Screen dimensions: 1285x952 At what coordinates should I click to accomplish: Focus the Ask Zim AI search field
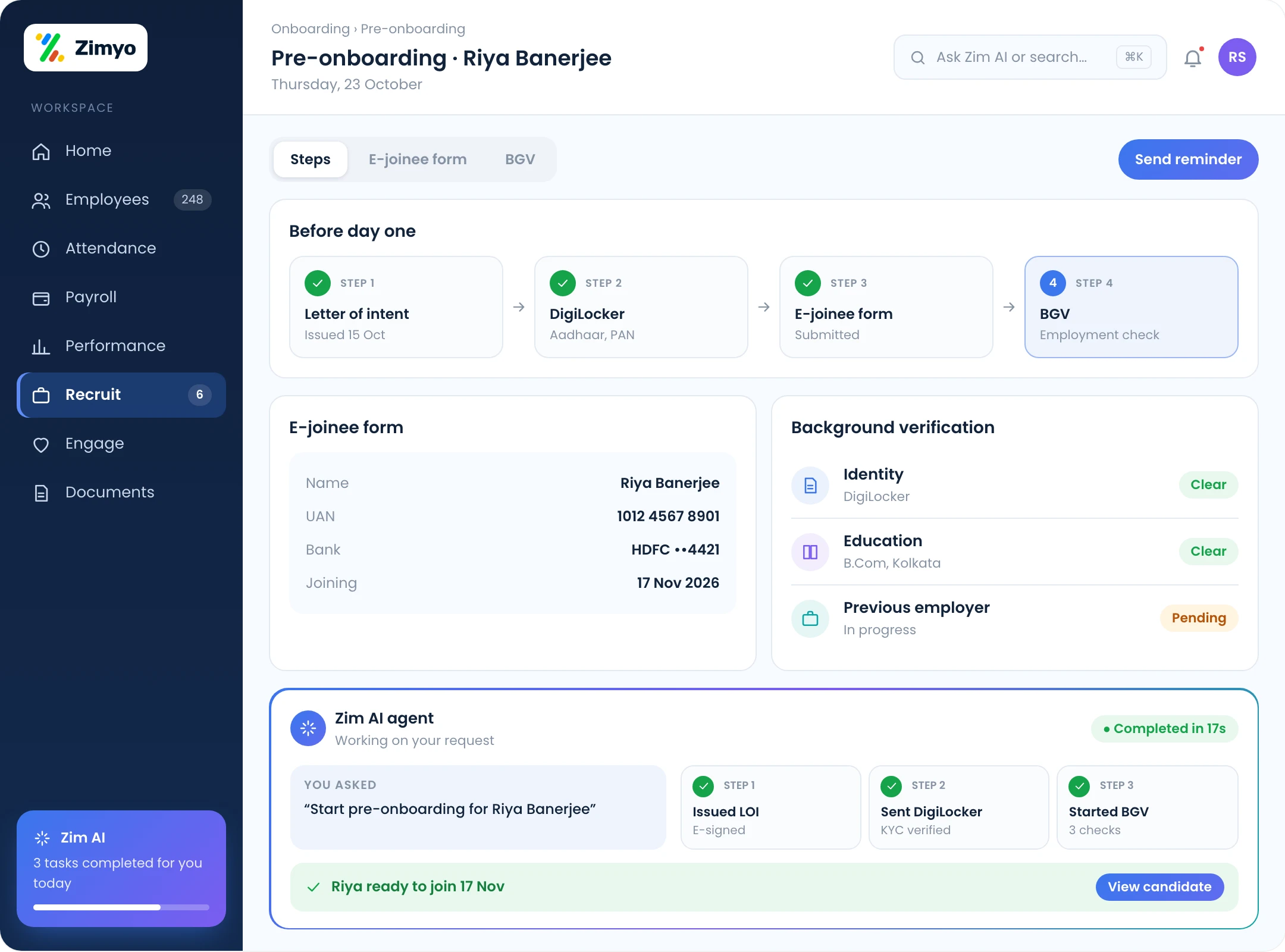(x=1030, y=57)
